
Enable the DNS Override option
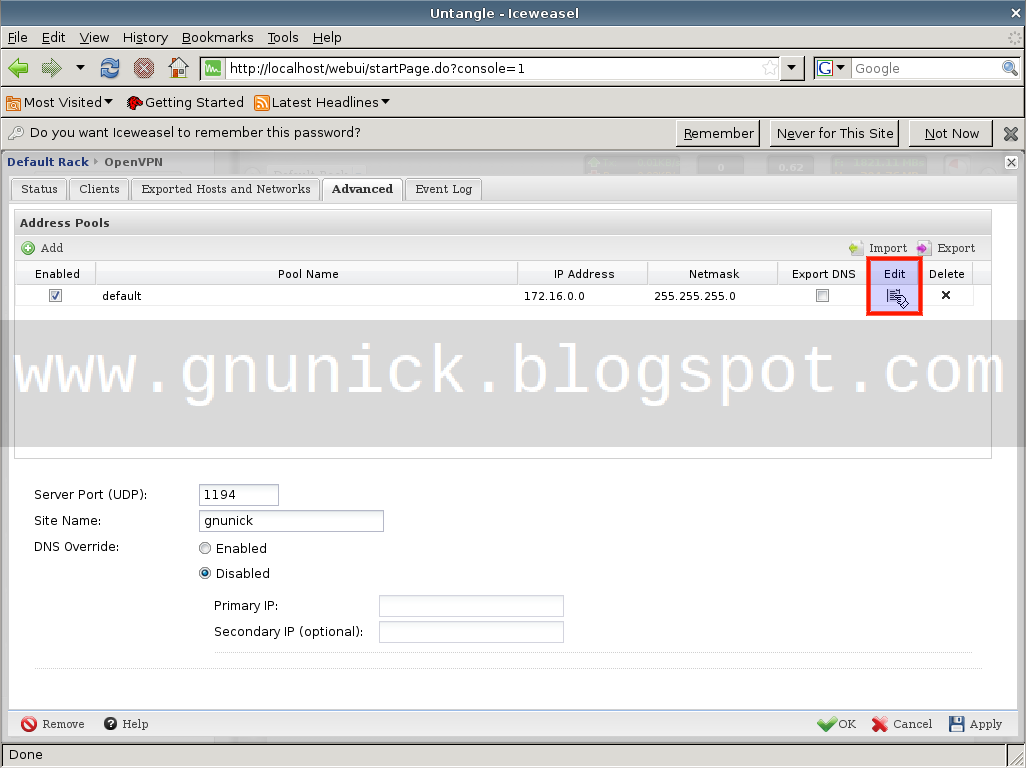tap(205, 548)
